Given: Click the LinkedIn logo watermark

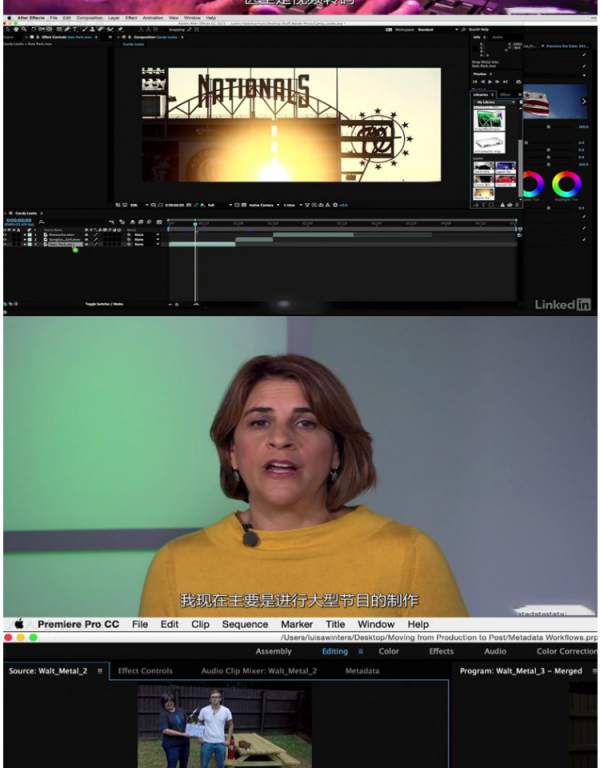Looking at the screenshot, I should coord(562,304).
